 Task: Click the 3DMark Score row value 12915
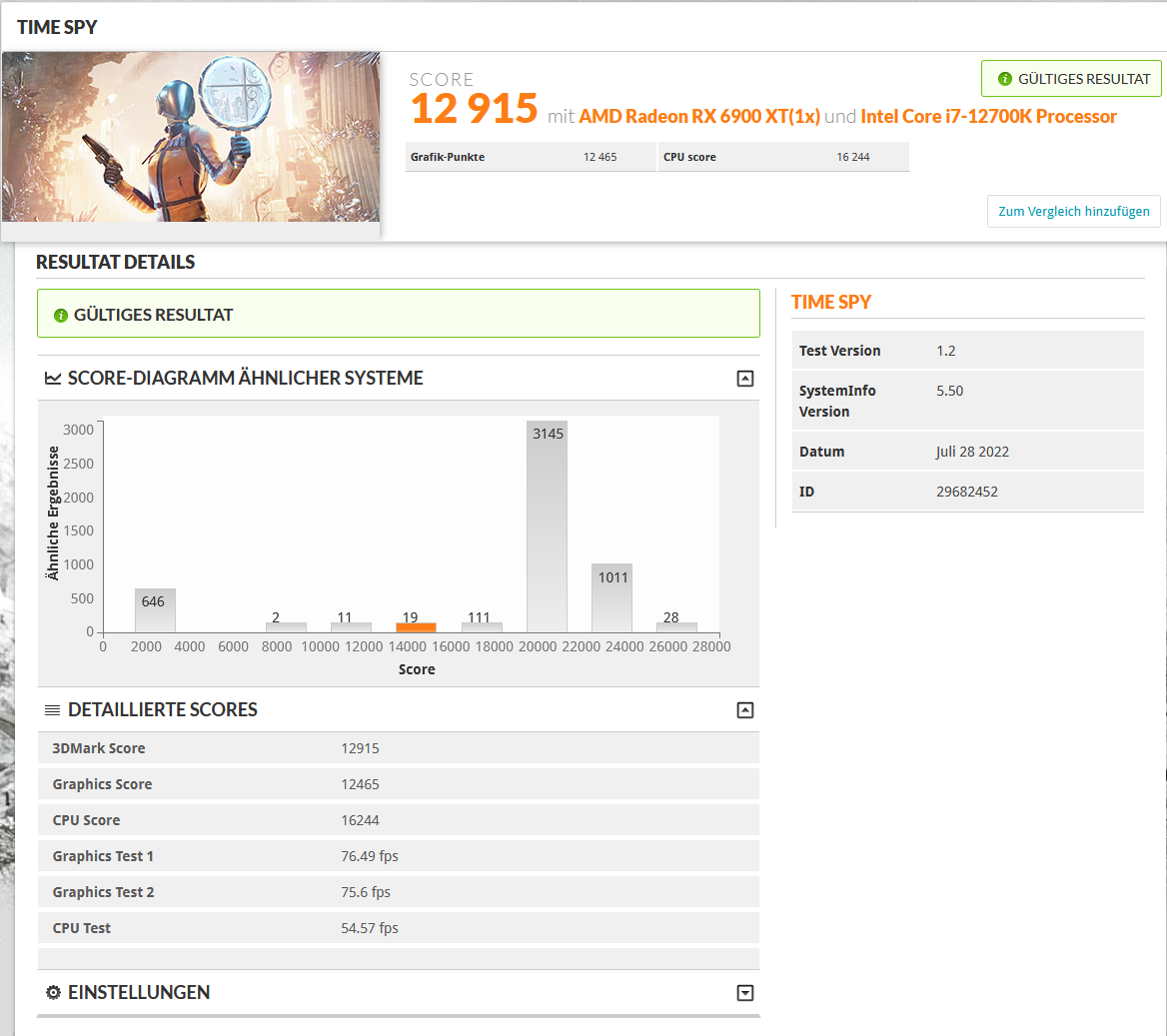(361, 748)
